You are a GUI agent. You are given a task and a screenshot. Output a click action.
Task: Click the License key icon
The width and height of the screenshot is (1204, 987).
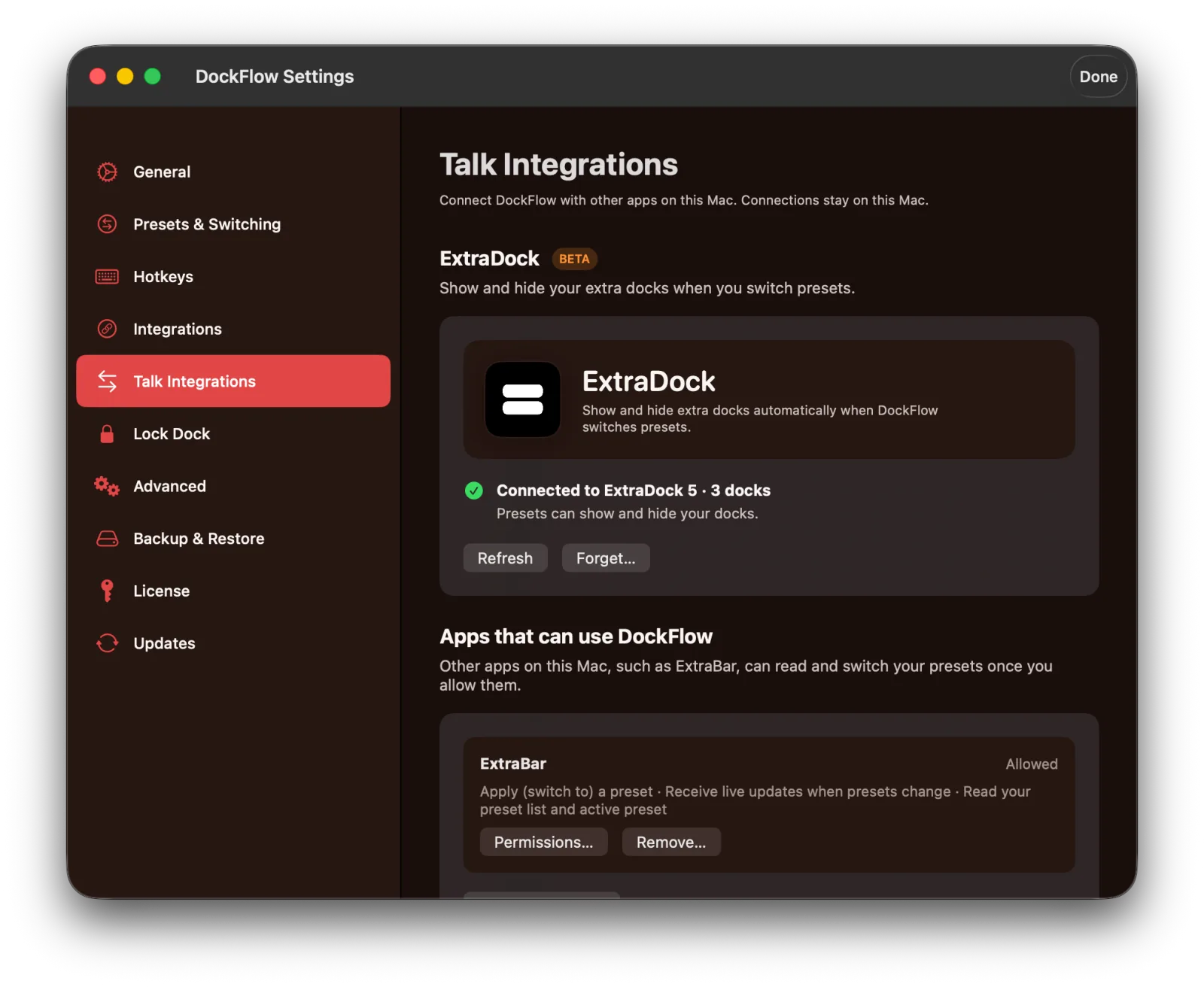(x=107, y=591)
